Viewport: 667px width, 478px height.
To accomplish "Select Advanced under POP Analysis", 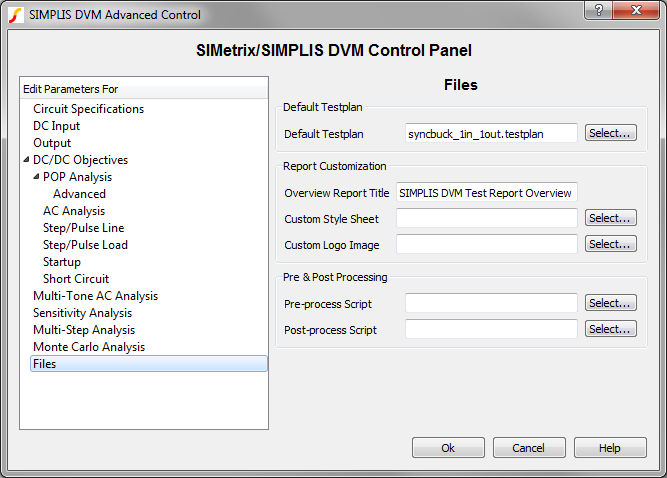I will 79,194.
